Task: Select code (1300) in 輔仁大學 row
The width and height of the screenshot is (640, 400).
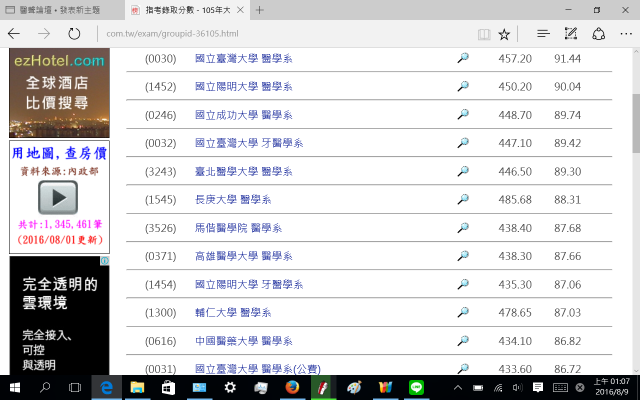Action: click(x=160, y=313)
